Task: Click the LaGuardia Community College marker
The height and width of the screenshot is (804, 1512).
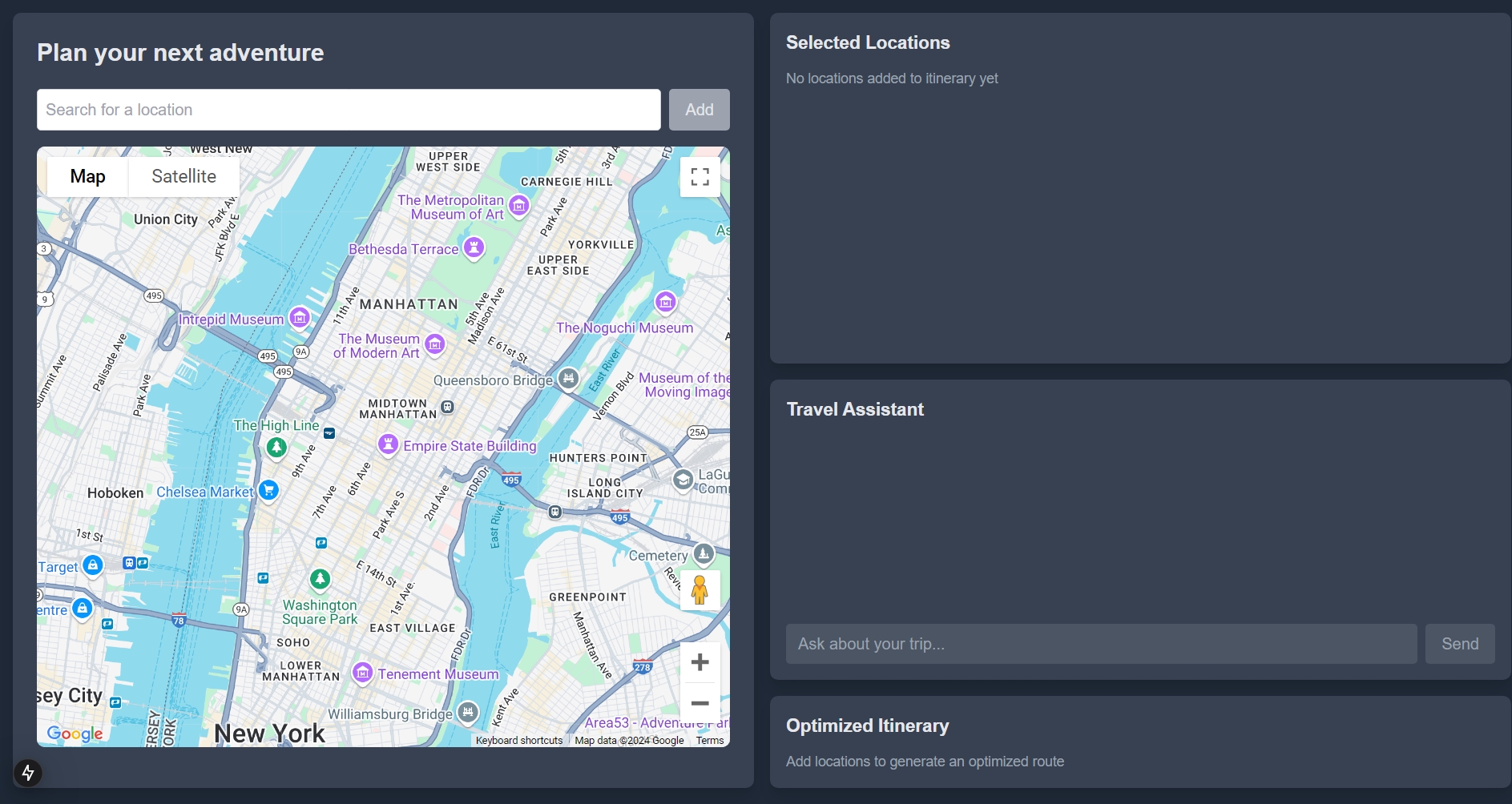Action: click(x=683, y=480)
